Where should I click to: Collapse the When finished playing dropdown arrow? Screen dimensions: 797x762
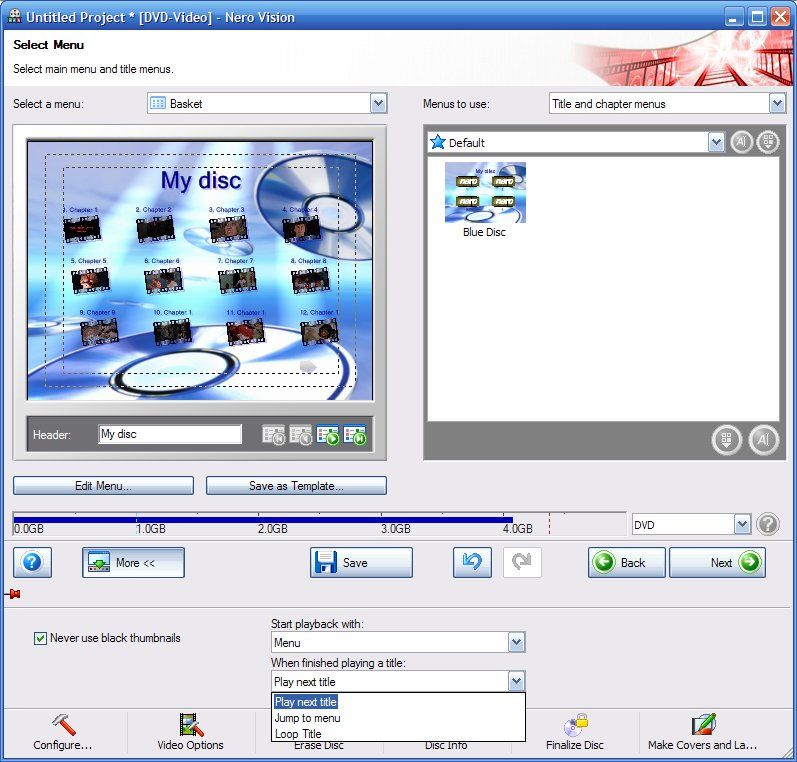[516, 681]
